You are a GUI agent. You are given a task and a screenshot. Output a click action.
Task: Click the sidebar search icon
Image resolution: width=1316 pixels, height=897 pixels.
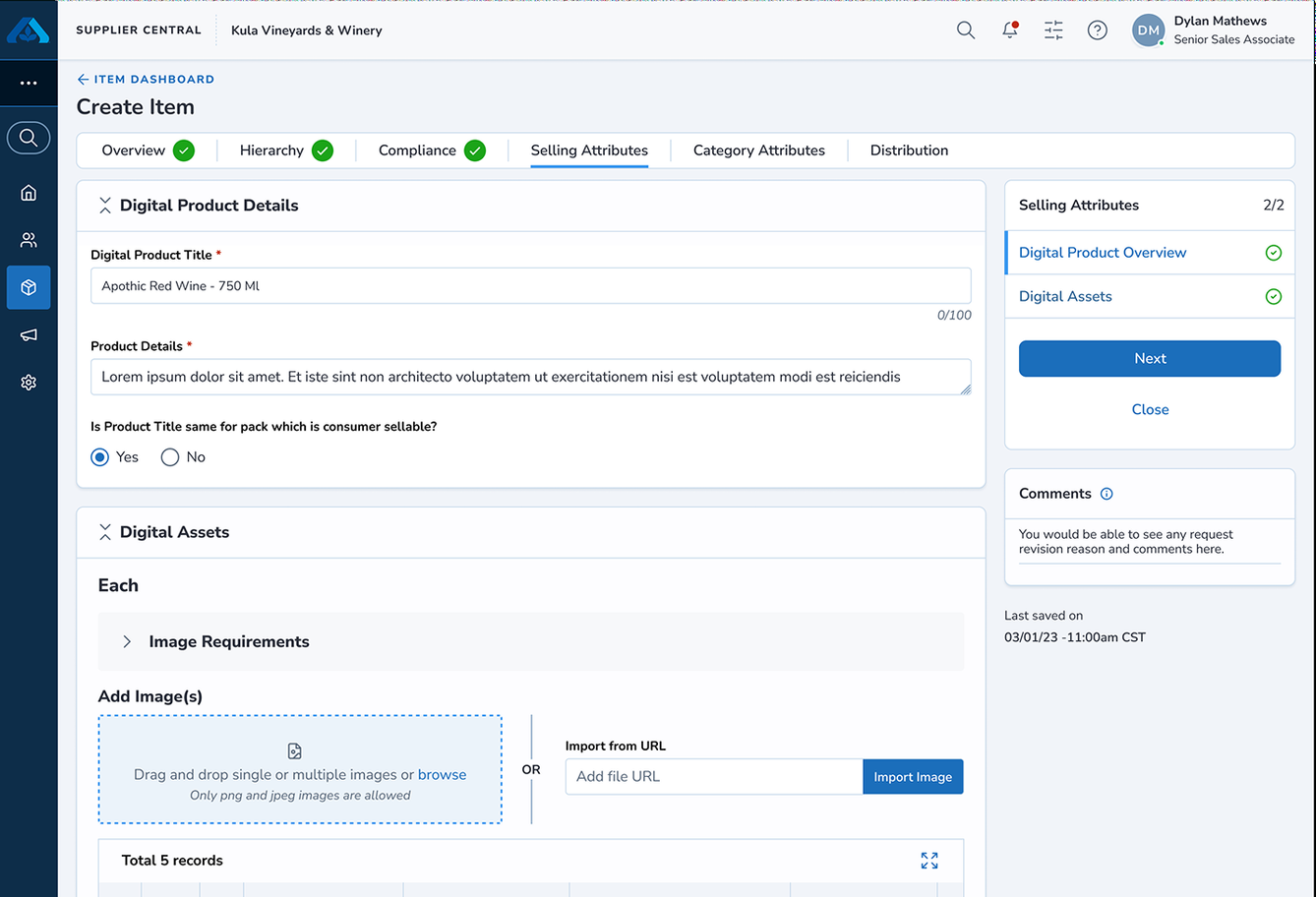pos(29,138)
